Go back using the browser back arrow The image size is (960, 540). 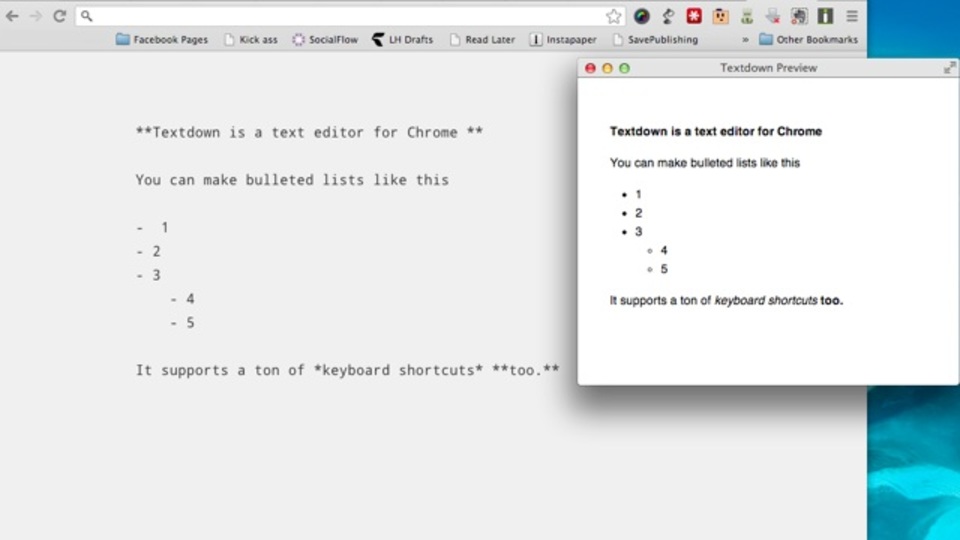pyautogui.click(x=12, y=17)
